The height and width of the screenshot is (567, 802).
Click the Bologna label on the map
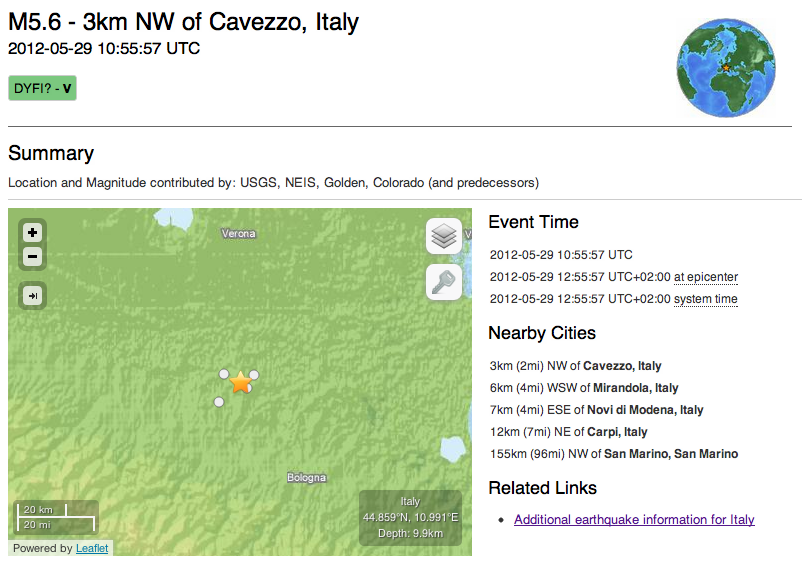[306, 478]
